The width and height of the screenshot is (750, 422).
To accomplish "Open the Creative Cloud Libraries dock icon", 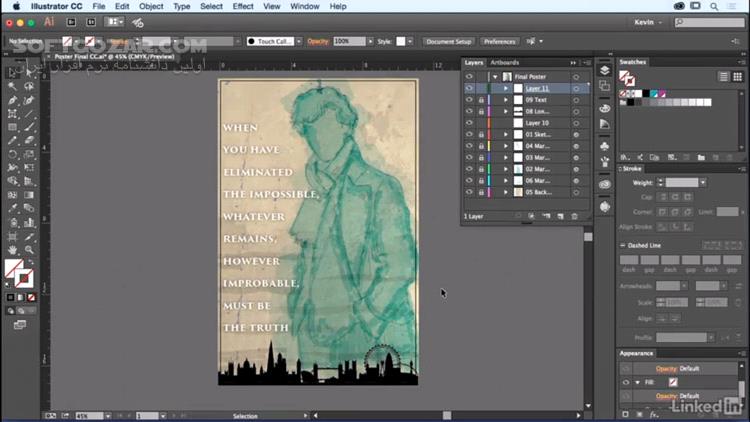I will coord(605,184).
